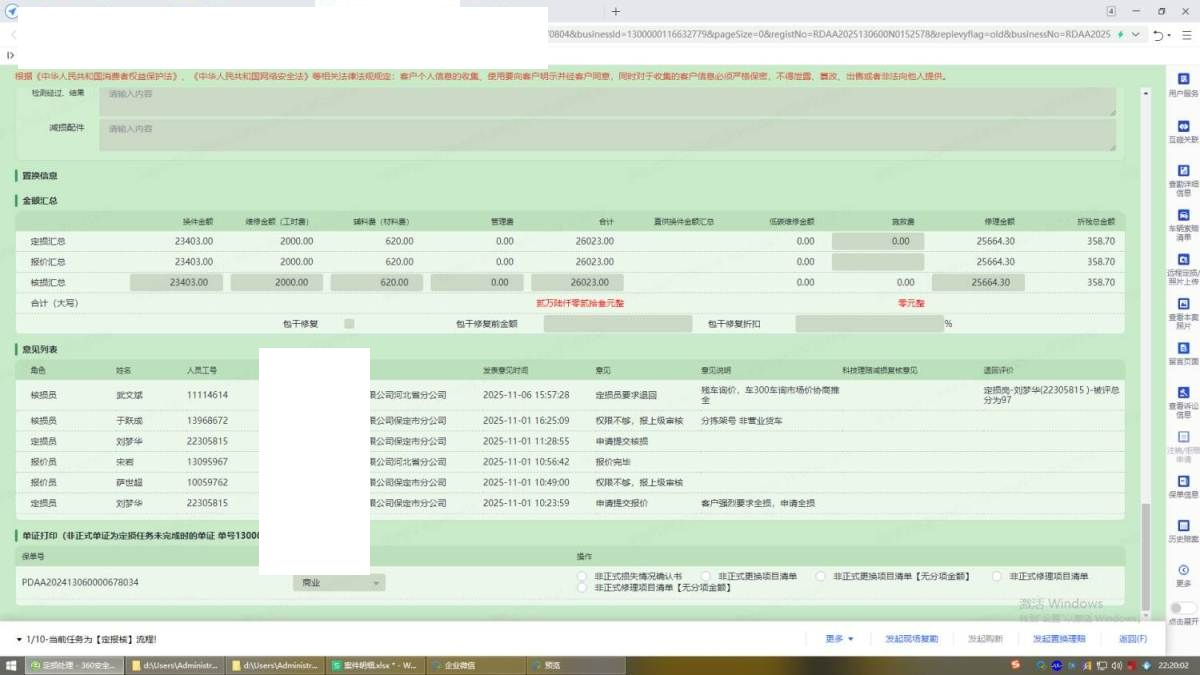
Task: Click the 发起同级复勘 link
Action: pyautogui.click(x=911, y=639)
